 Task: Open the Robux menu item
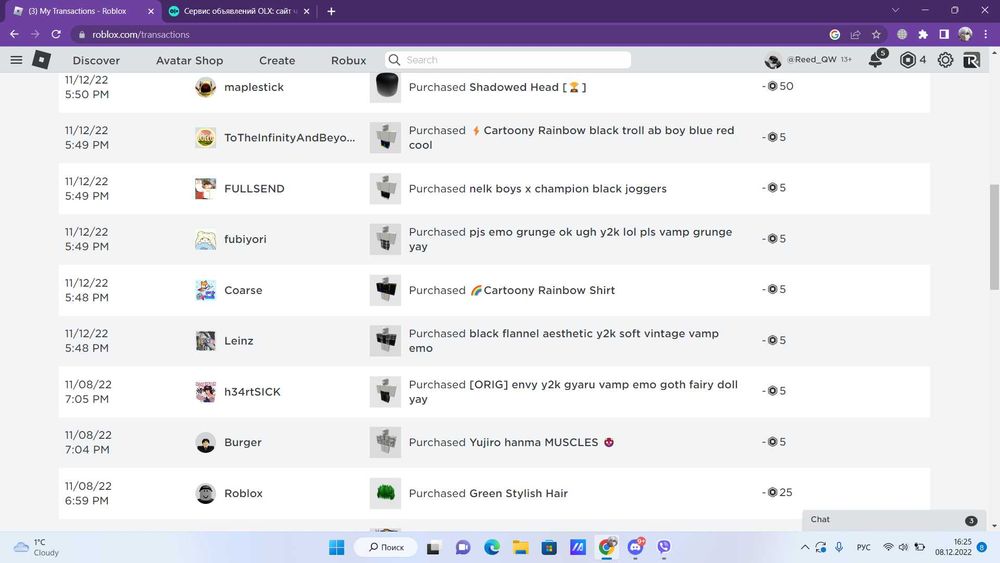[x=348, y=61]
